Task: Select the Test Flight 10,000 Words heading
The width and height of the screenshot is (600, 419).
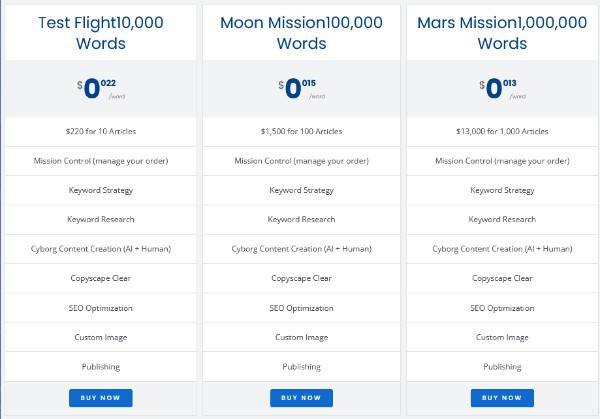Action: click(x=100, y=32)
